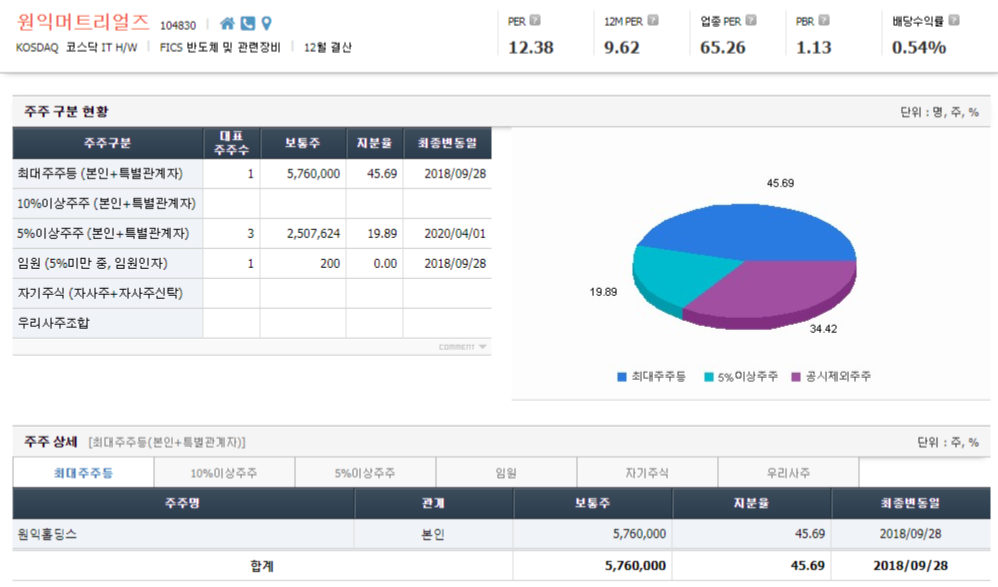
Task: Click the 12월 결산 label
Action: coord(328,48)
